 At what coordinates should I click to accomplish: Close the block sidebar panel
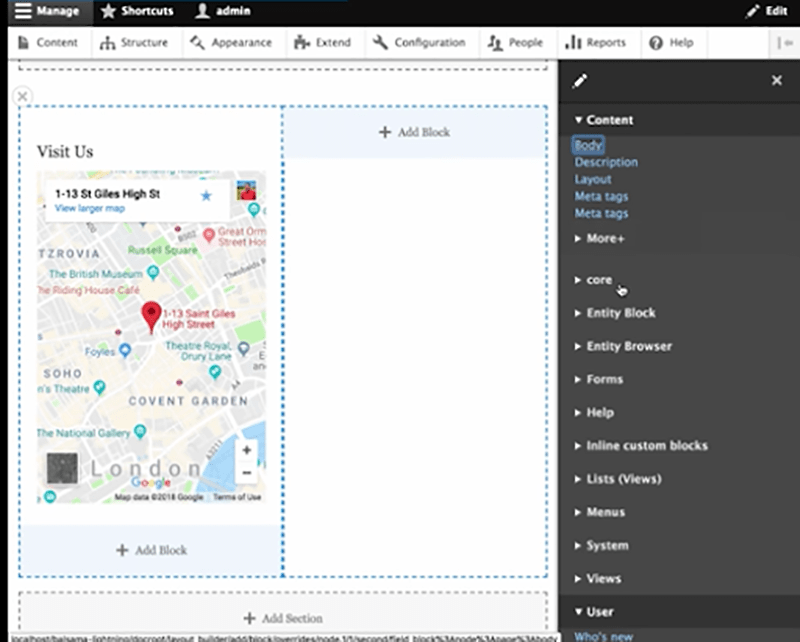pos(777,81)
